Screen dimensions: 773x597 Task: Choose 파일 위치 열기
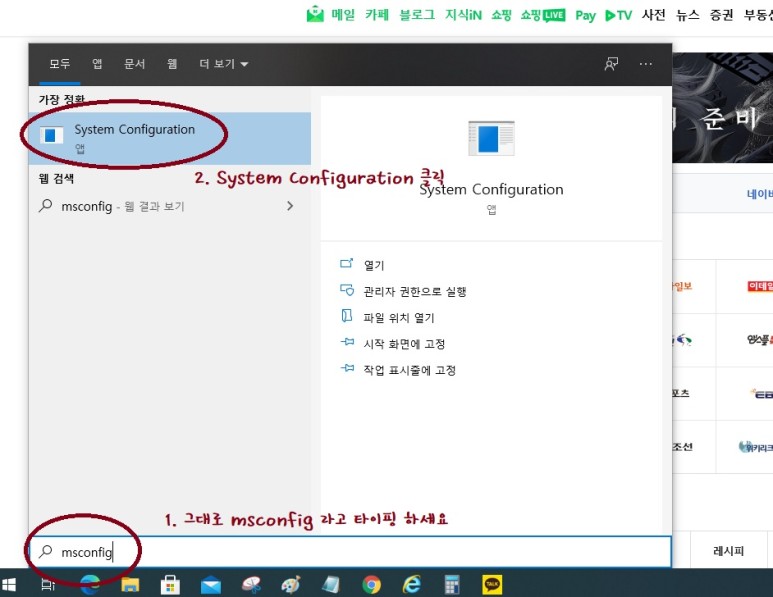tap(399, 318)
